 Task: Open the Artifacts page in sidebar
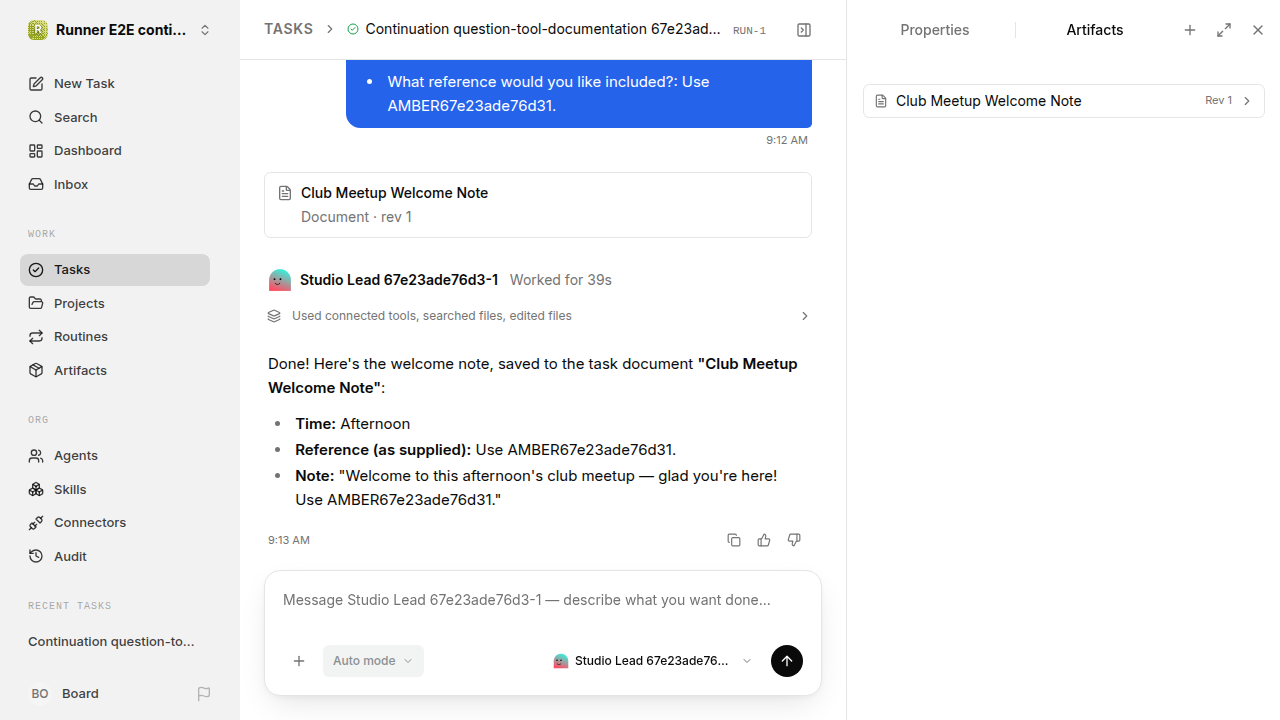115,371
